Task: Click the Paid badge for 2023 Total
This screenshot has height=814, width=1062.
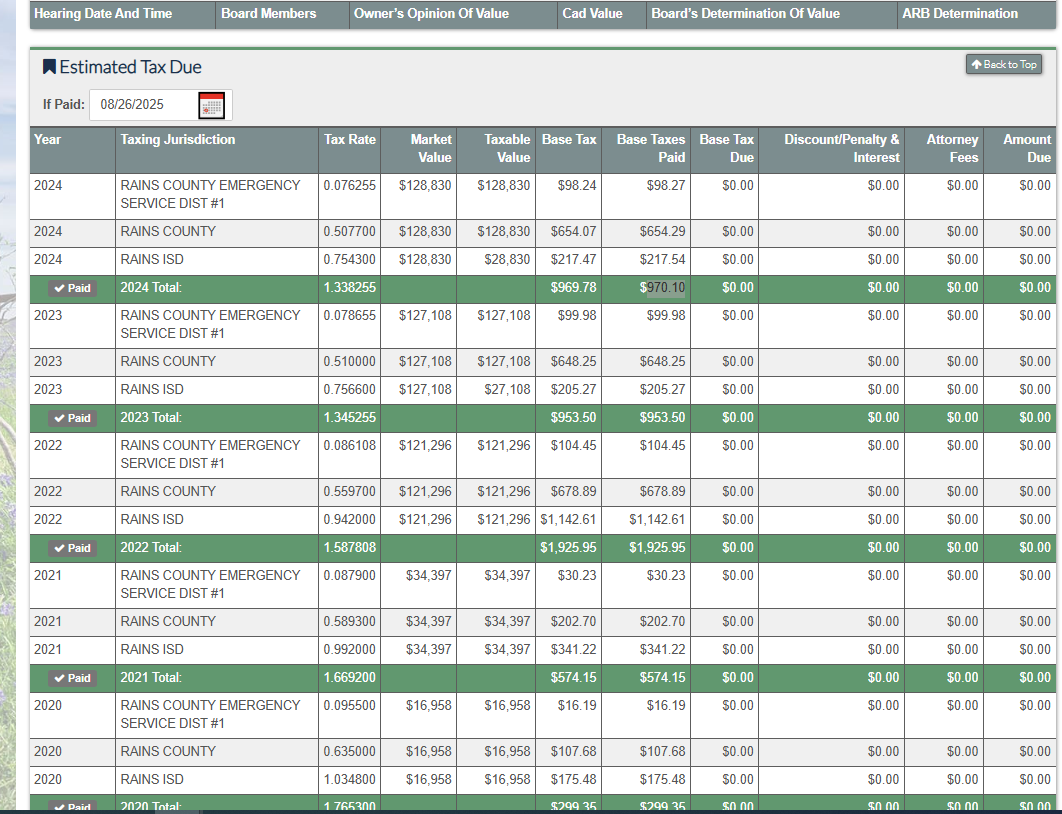Action: tap(72, 418)
